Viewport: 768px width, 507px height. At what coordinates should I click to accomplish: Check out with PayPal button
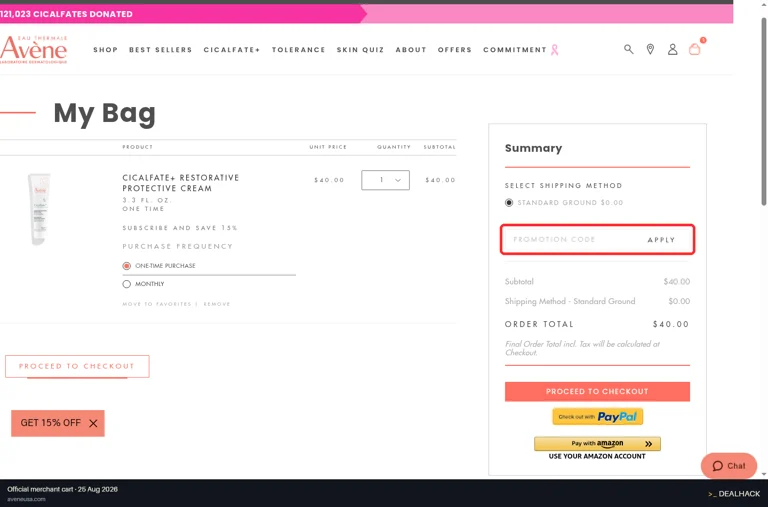coord(597,417)
